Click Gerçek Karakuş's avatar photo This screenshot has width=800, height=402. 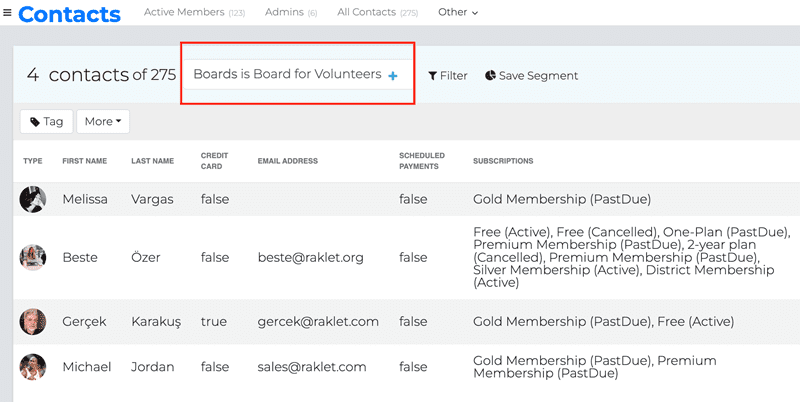[33, 322]
